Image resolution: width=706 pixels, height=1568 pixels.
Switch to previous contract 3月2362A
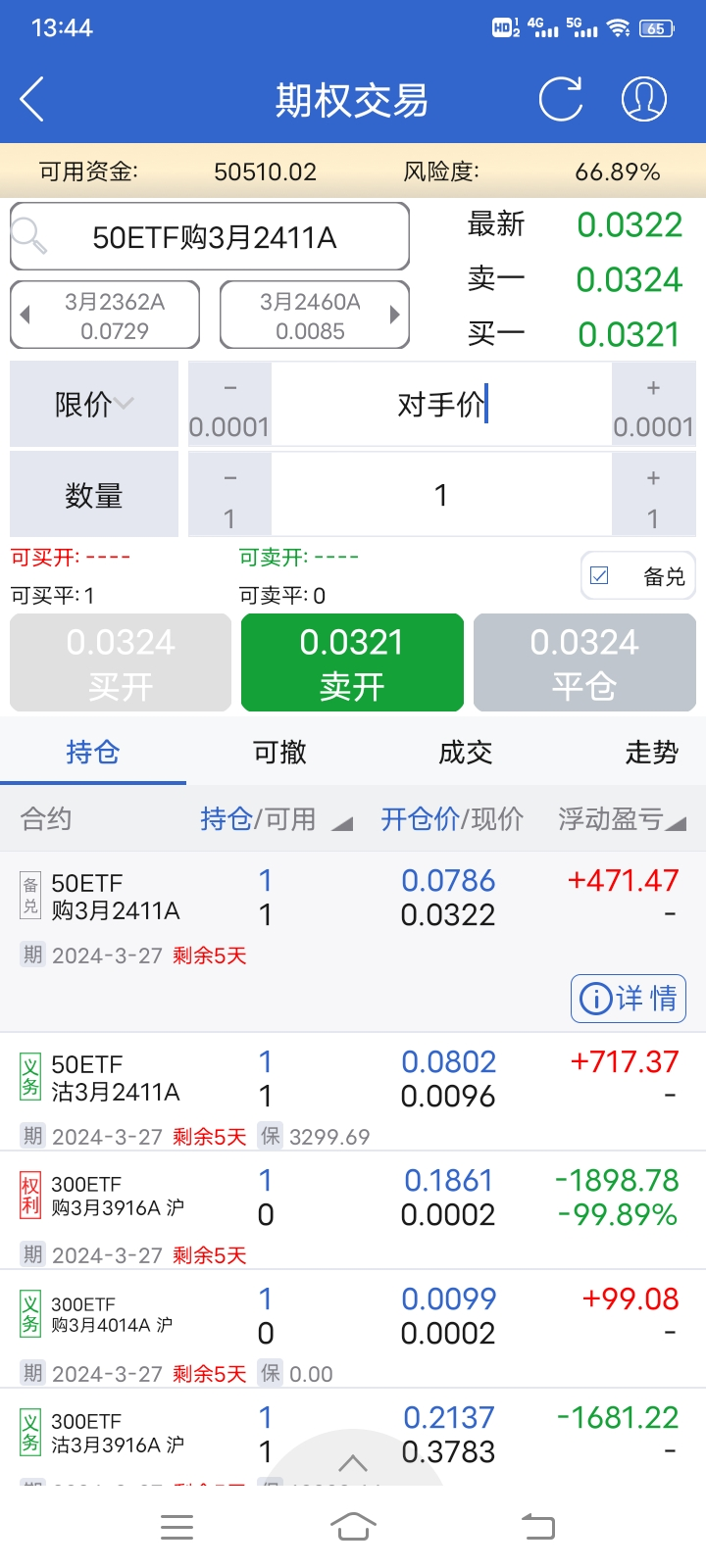(105, 316)
